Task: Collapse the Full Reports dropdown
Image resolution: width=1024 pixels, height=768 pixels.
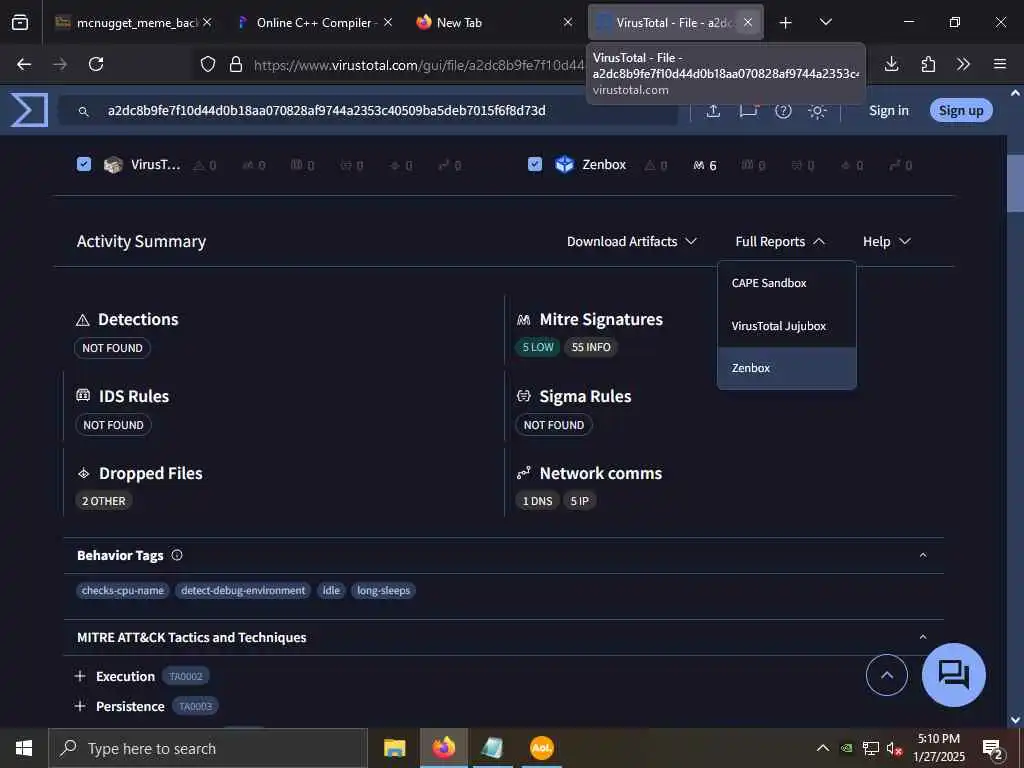Action: click(780, 242)
